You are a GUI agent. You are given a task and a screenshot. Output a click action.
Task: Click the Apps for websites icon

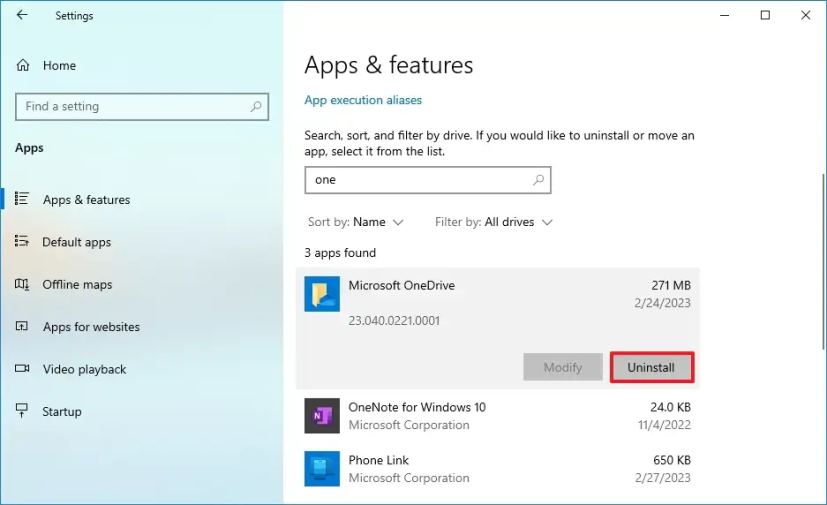[x=22, y=326]
